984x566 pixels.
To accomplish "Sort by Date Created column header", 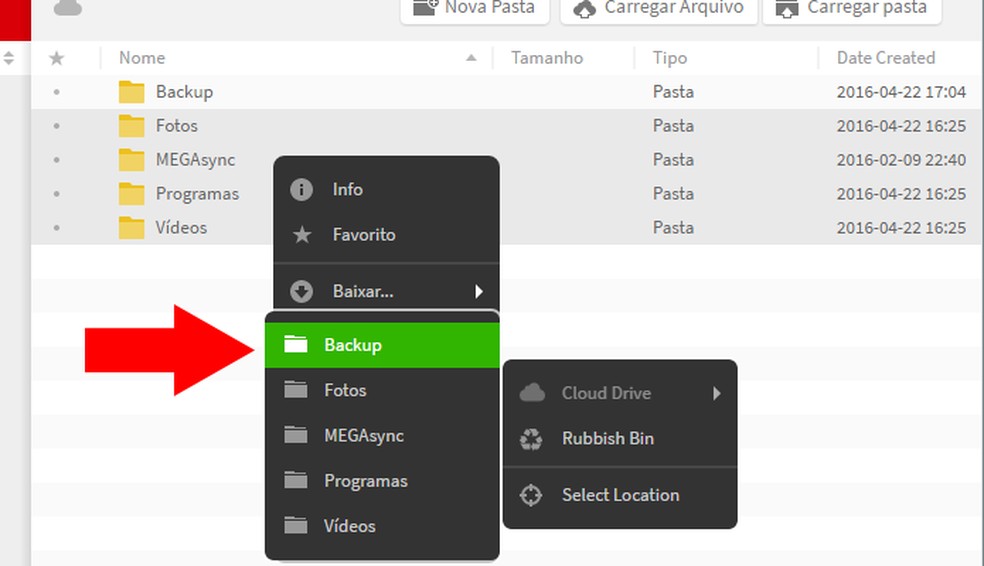I will click(x=885, y=58).
